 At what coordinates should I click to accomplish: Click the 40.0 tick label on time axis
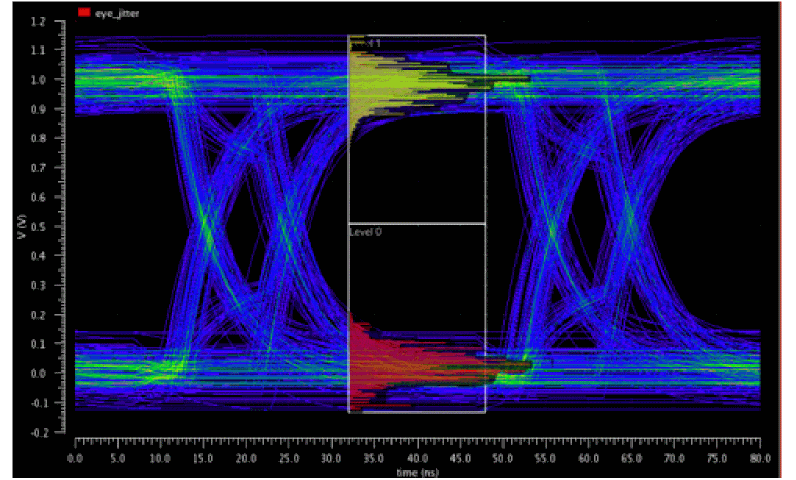417,458
